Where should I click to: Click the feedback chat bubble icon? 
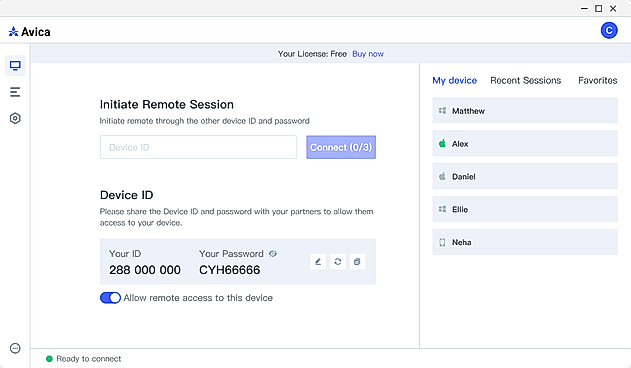coord(15,348)
